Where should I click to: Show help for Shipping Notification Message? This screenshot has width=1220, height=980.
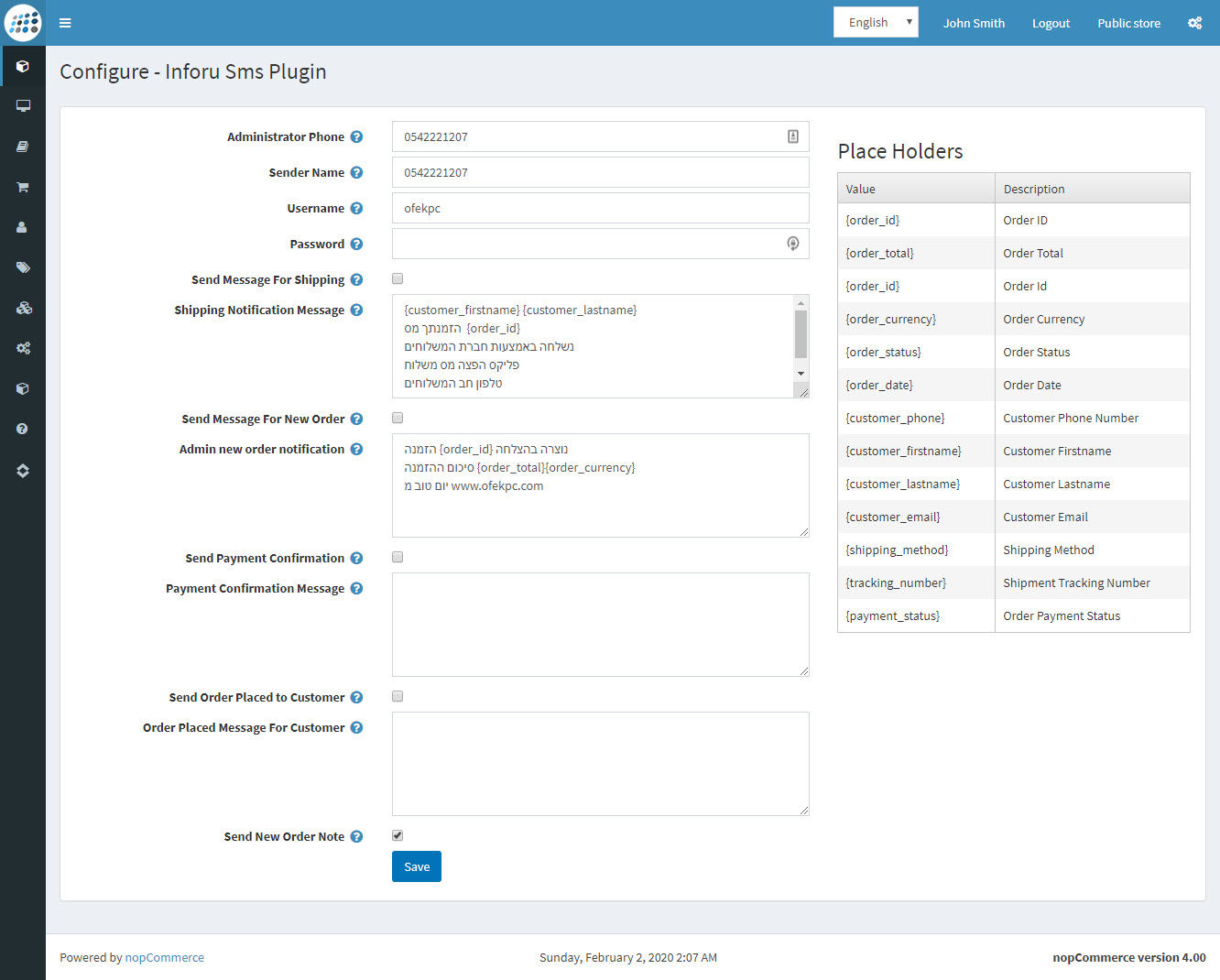pos(356,310)
